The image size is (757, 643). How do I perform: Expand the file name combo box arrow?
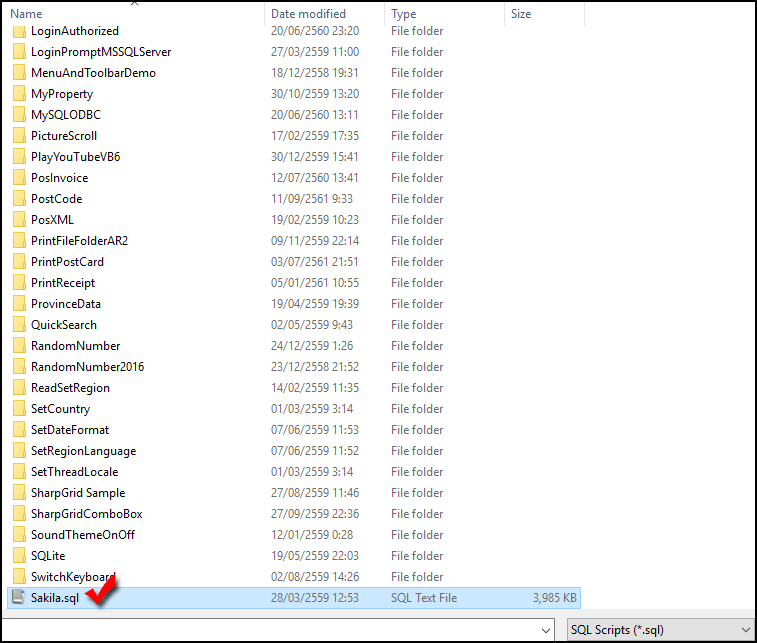tap(546, 630)
